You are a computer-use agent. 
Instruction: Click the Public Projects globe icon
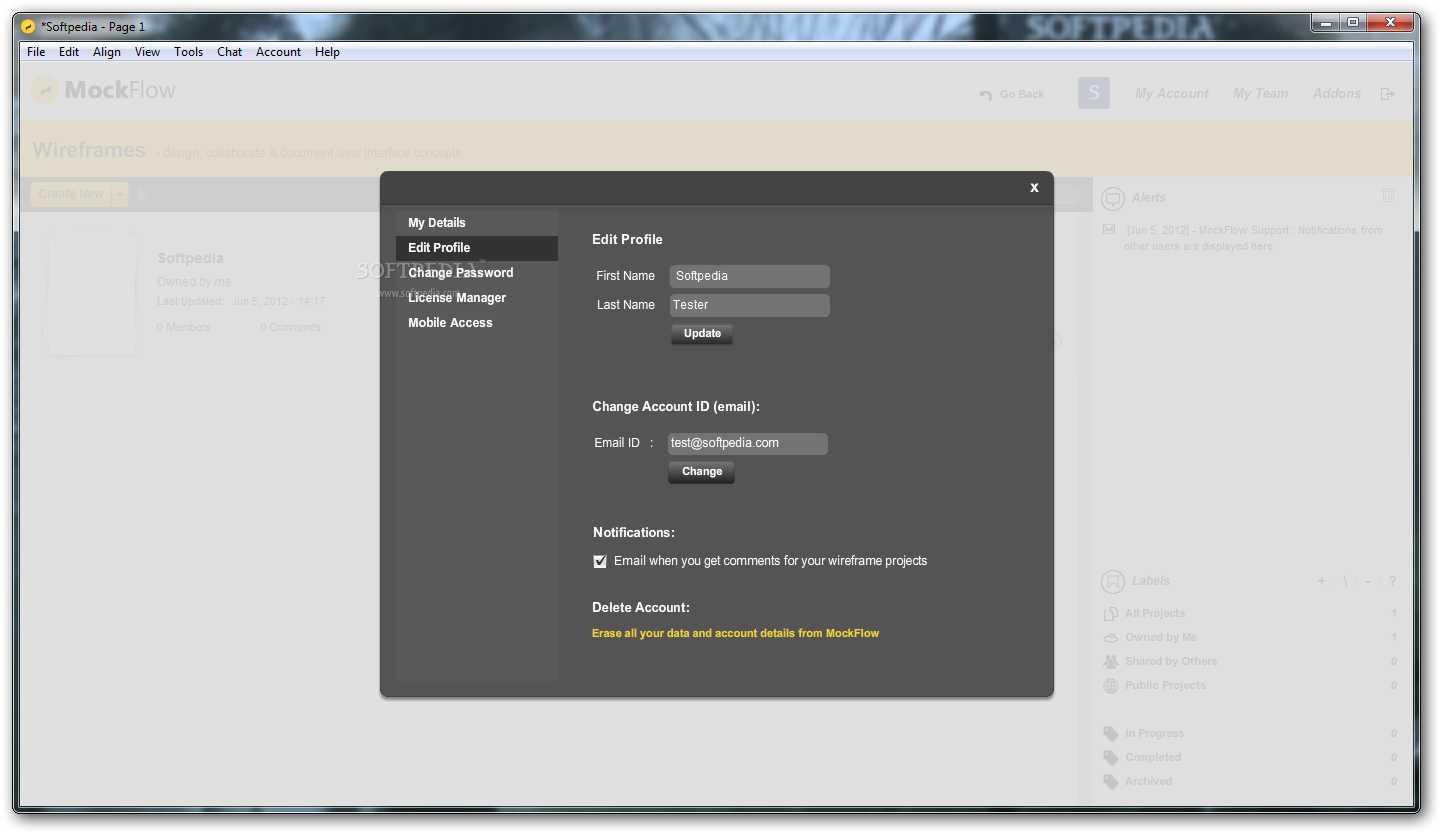tap(1110, 686)
